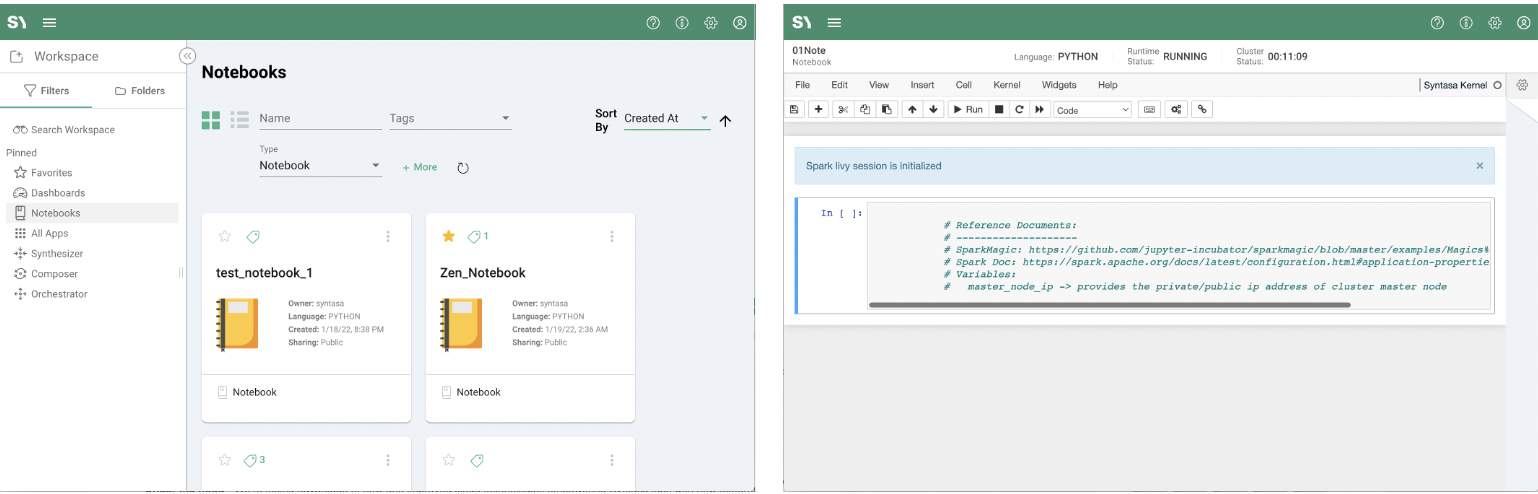Switch to the Folders tab

pos(139,91)
